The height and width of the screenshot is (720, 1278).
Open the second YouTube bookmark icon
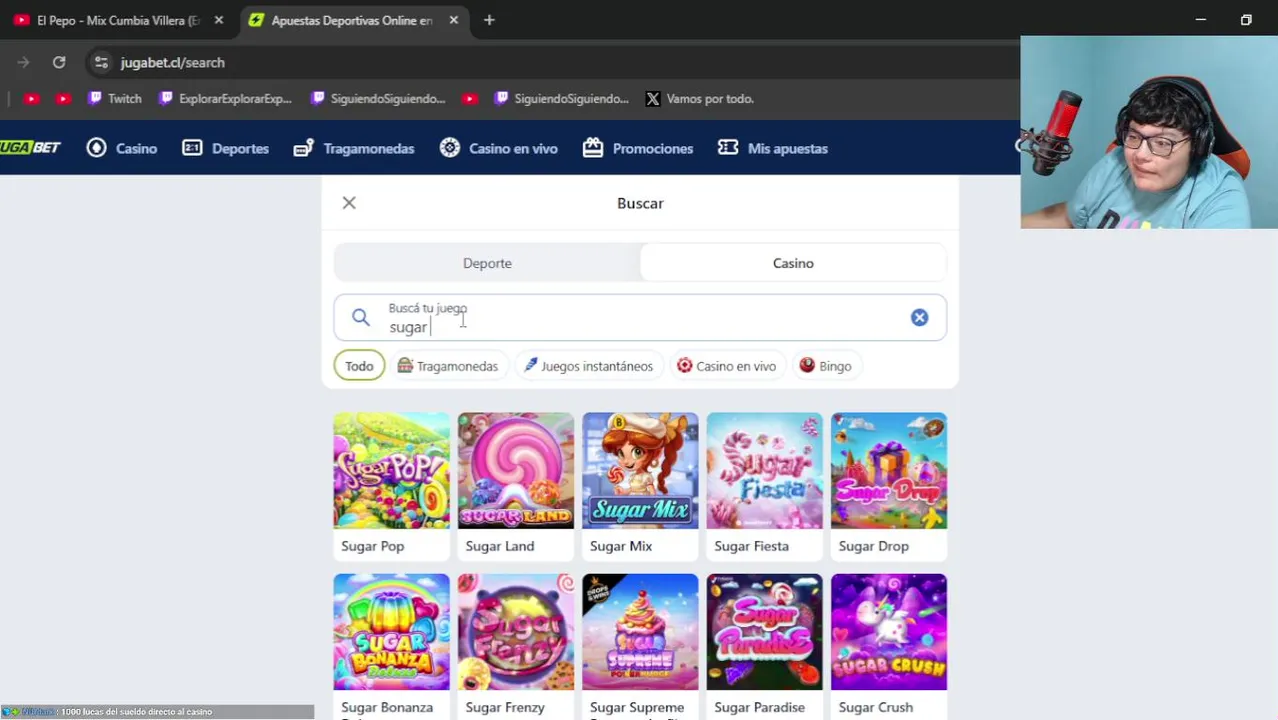(x=63, y=99)
